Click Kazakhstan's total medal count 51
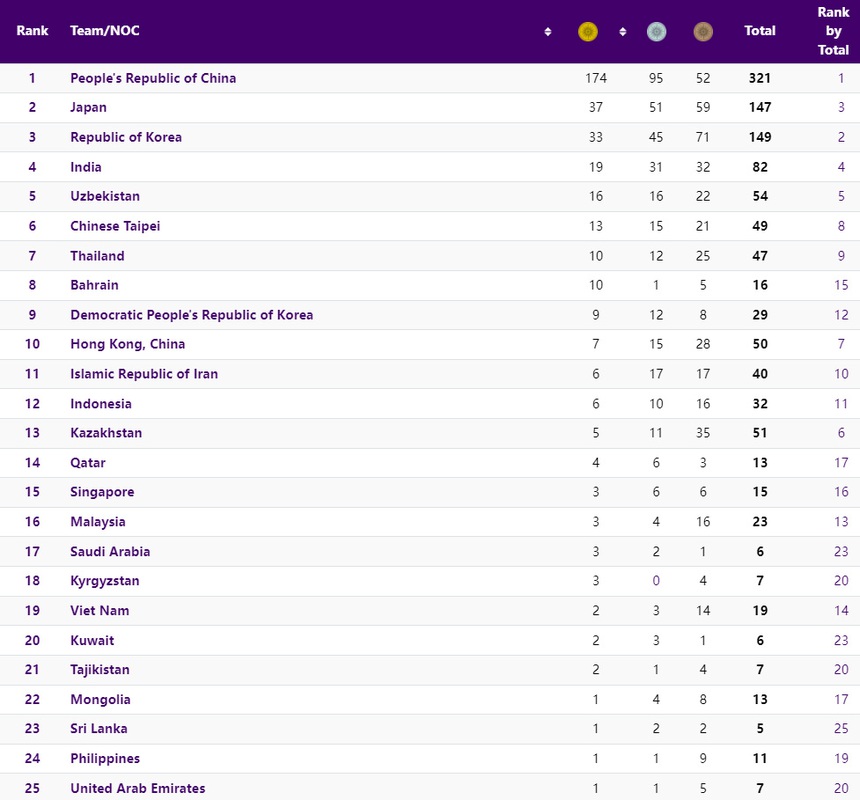Viewport: 860px width, 800px height. point(760,433)
